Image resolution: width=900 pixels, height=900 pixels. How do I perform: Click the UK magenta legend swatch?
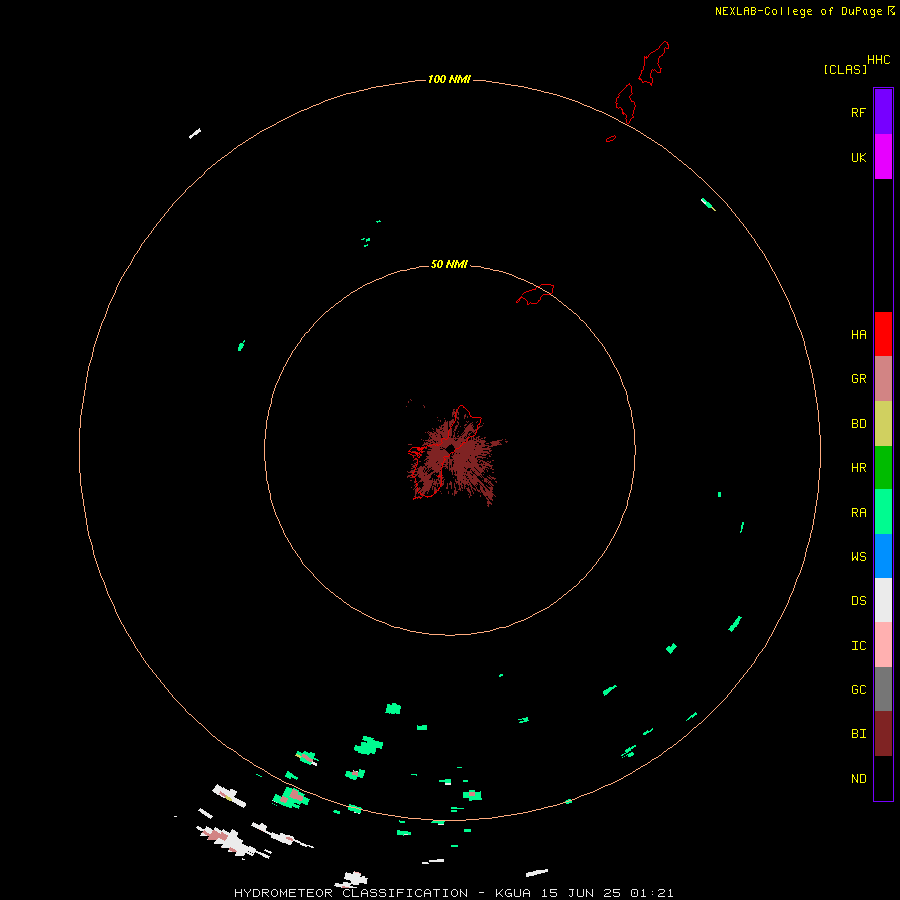[x=883, y=157]
